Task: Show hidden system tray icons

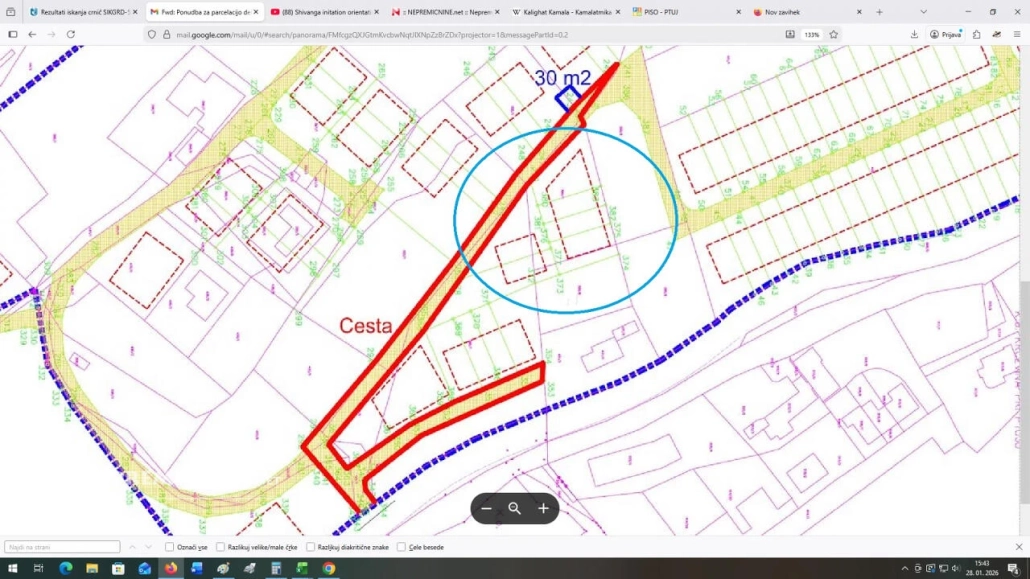Action: tap(906, 569)
